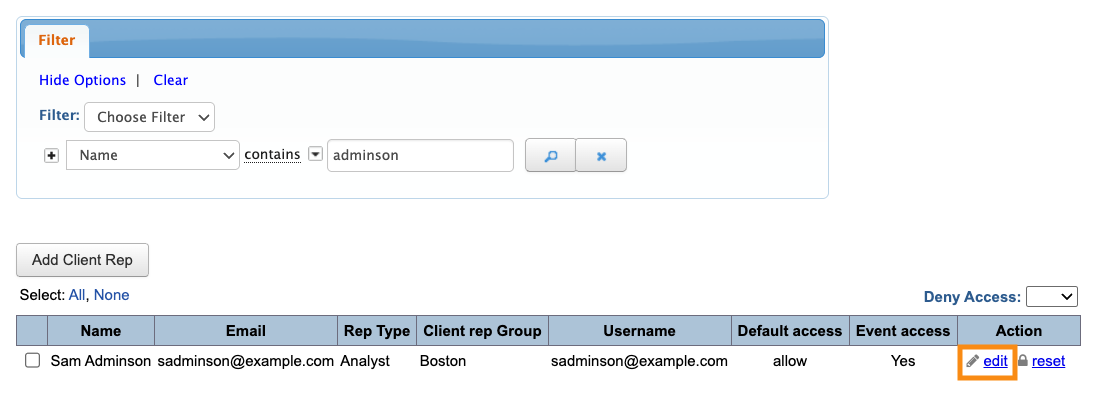Click the reset link for Sam Adminson

(x=1048, y=361)
